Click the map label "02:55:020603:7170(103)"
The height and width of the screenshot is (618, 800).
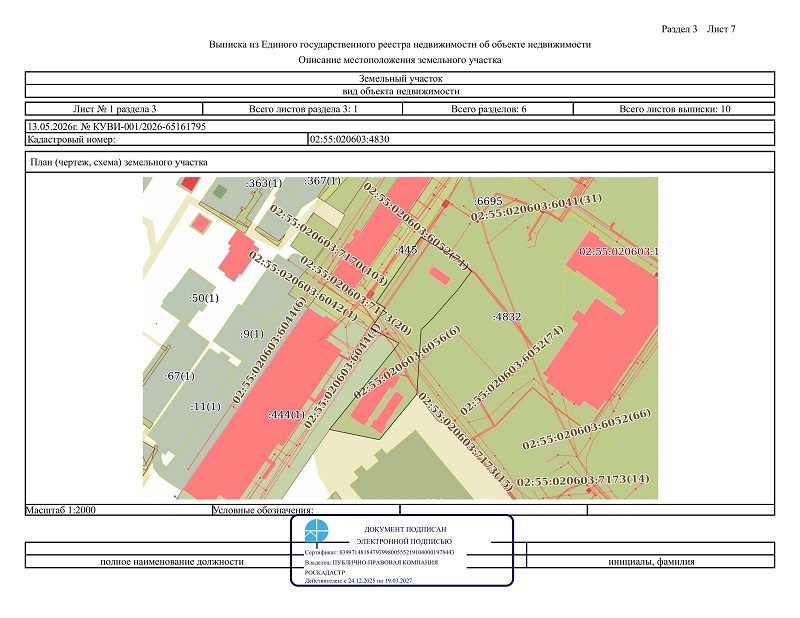(329, 245)
